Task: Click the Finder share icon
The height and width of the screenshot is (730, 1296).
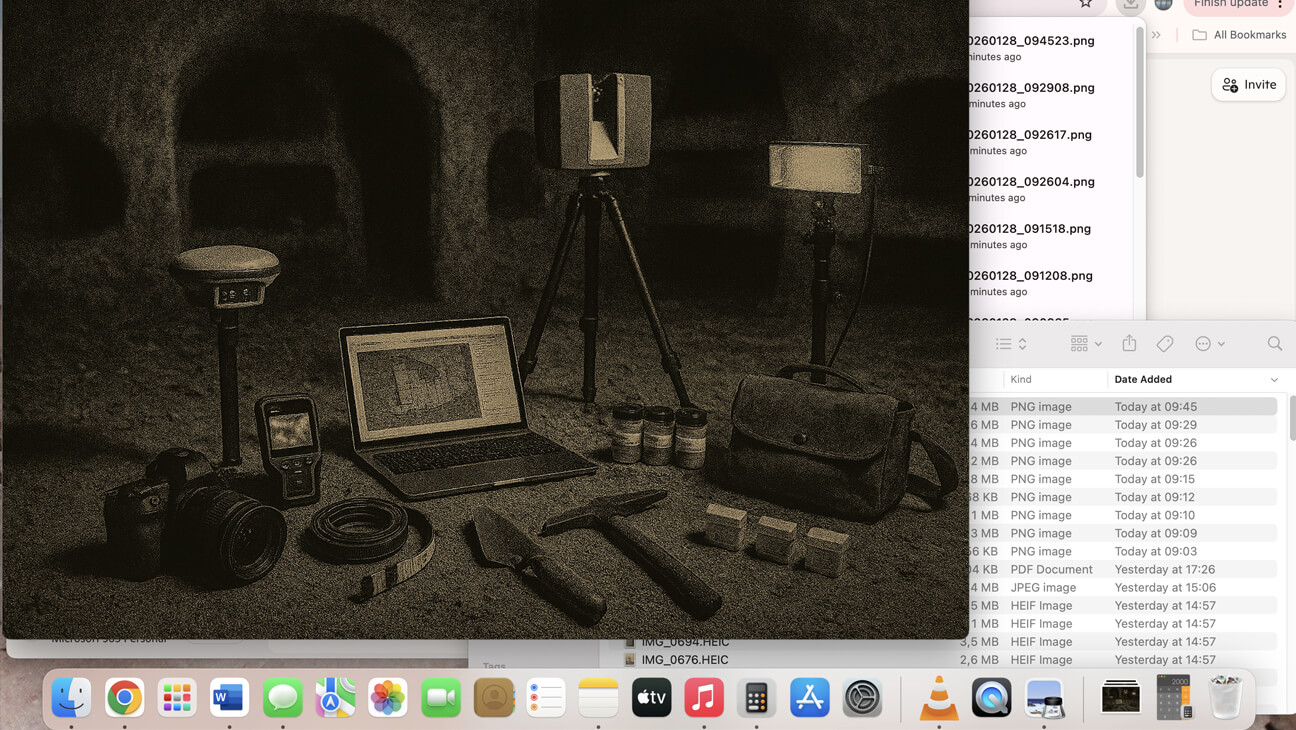Action: click(x=1129, y=343)
